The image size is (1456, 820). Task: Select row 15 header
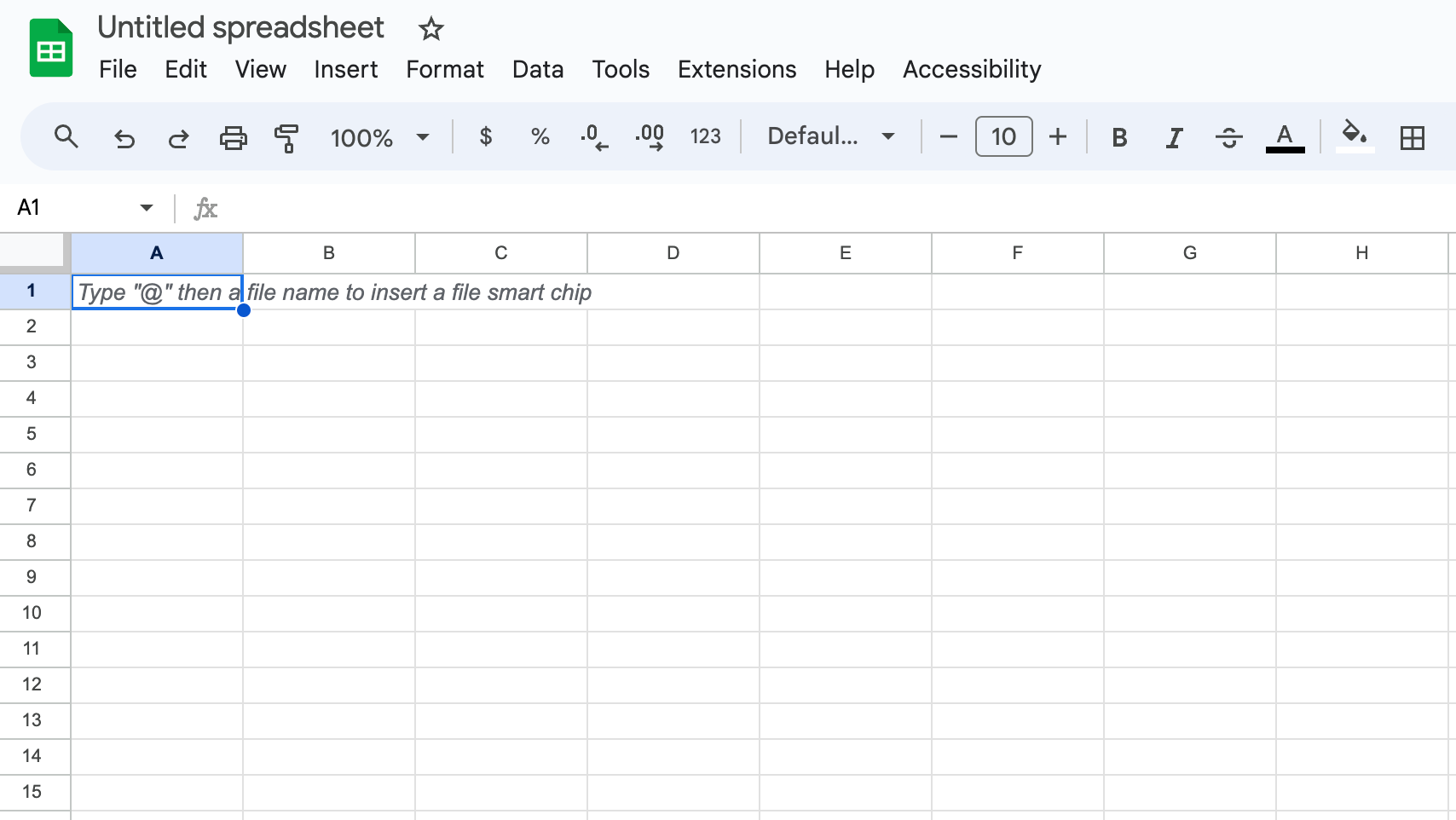point(34,793)
